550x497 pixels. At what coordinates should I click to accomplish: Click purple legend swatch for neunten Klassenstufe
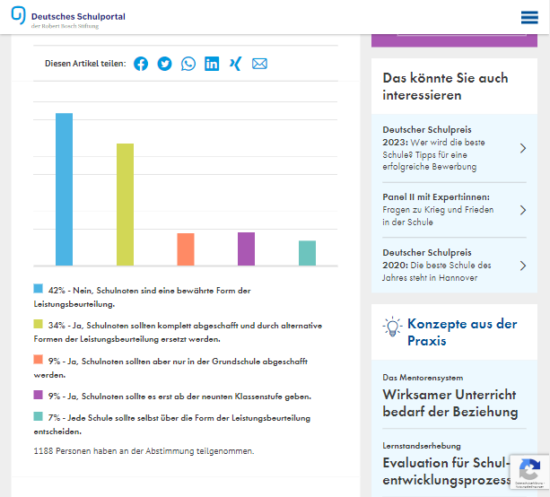[38, 395]
